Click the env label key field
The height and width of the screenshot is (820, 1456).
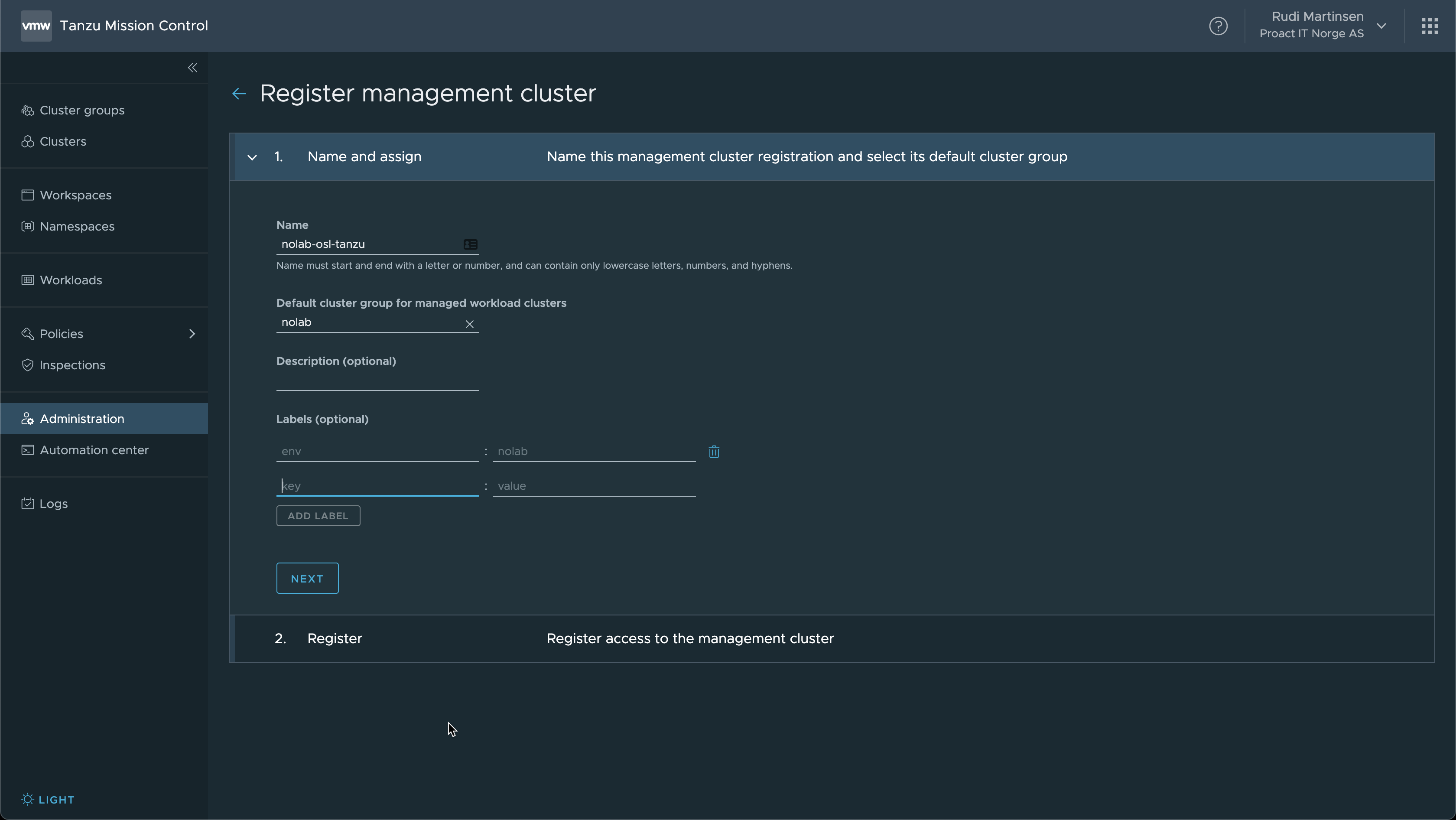(377, 452)
